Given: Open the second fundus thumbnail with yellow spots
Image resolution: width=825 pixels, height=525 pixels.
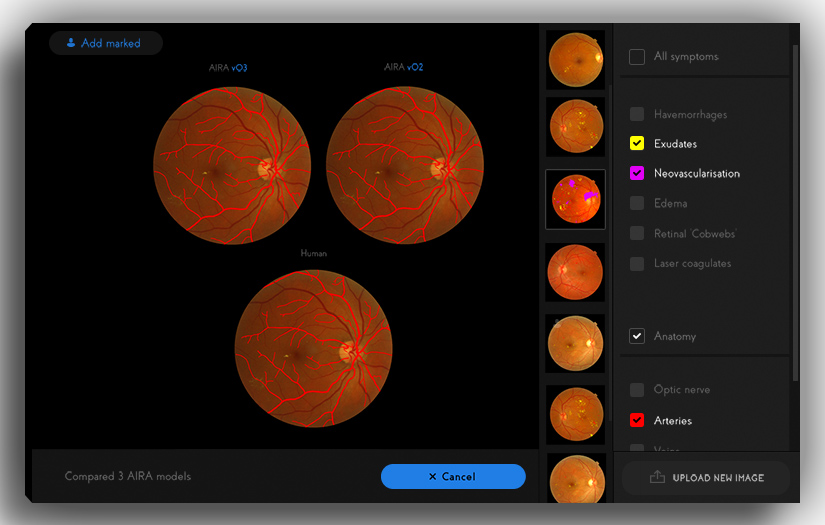Looking at the screenshot, I should click(x=576, y=127).
